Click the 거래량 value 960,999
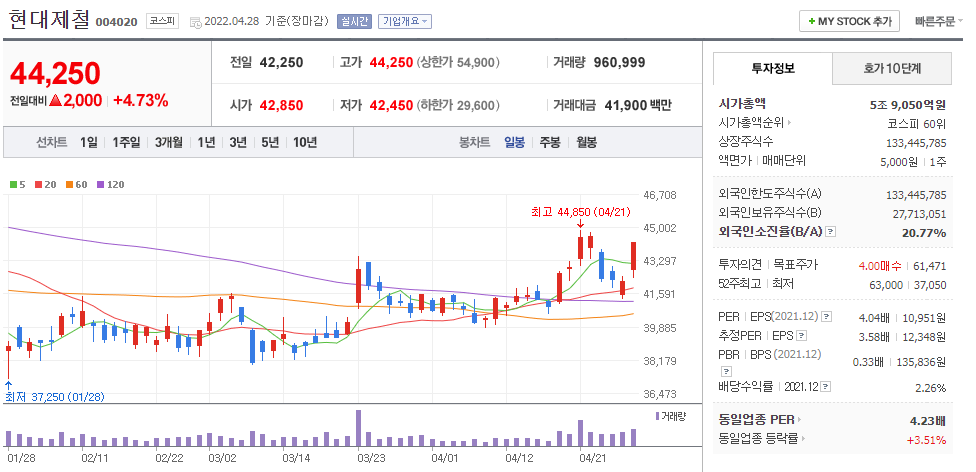 619,62
